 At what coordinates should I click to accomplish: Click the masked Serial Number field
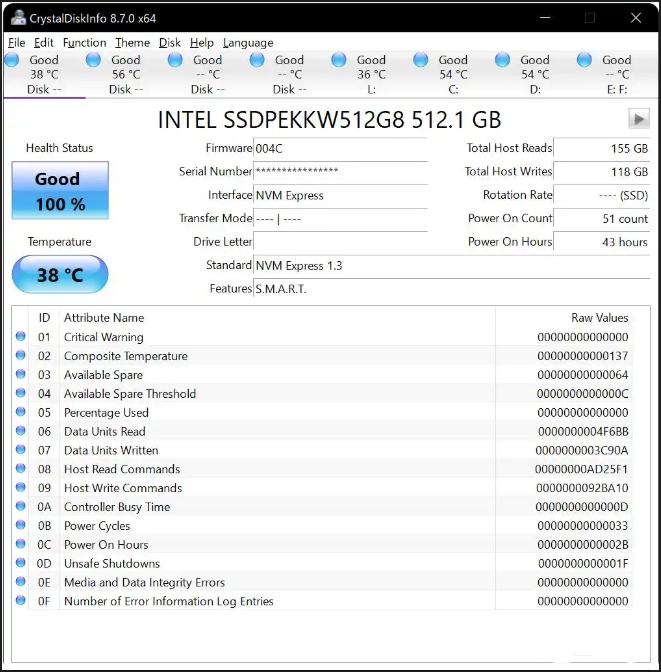tap(340, 171)
